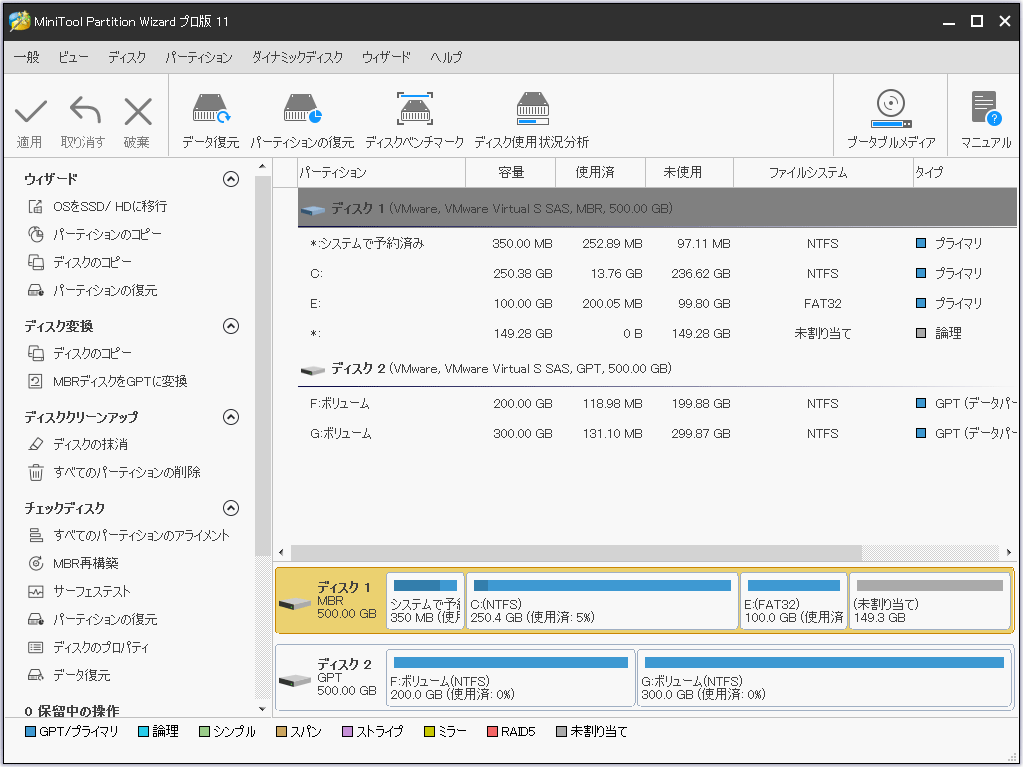
Task: Click OSをSSD/ HDに移行 link
Action: 110,207
